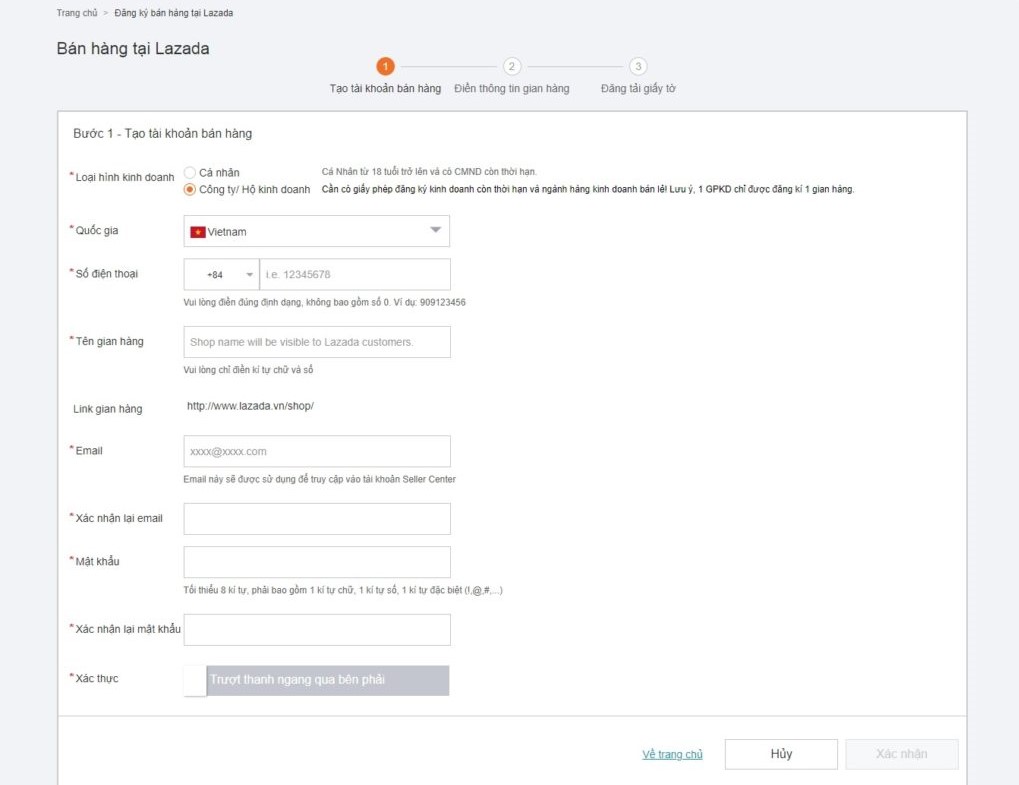Select Công ty/ Hộ kinh doanh option
Image resolution: width=1019 pixels, height=785 pixels.
click(x=190, y=190)
